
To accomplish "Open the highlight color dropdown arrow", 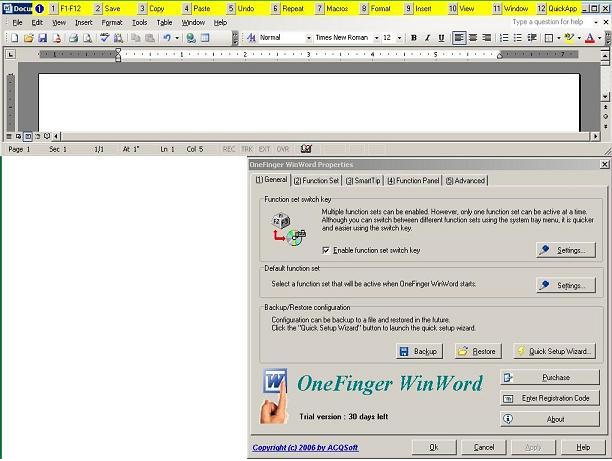I will [579, 38].
